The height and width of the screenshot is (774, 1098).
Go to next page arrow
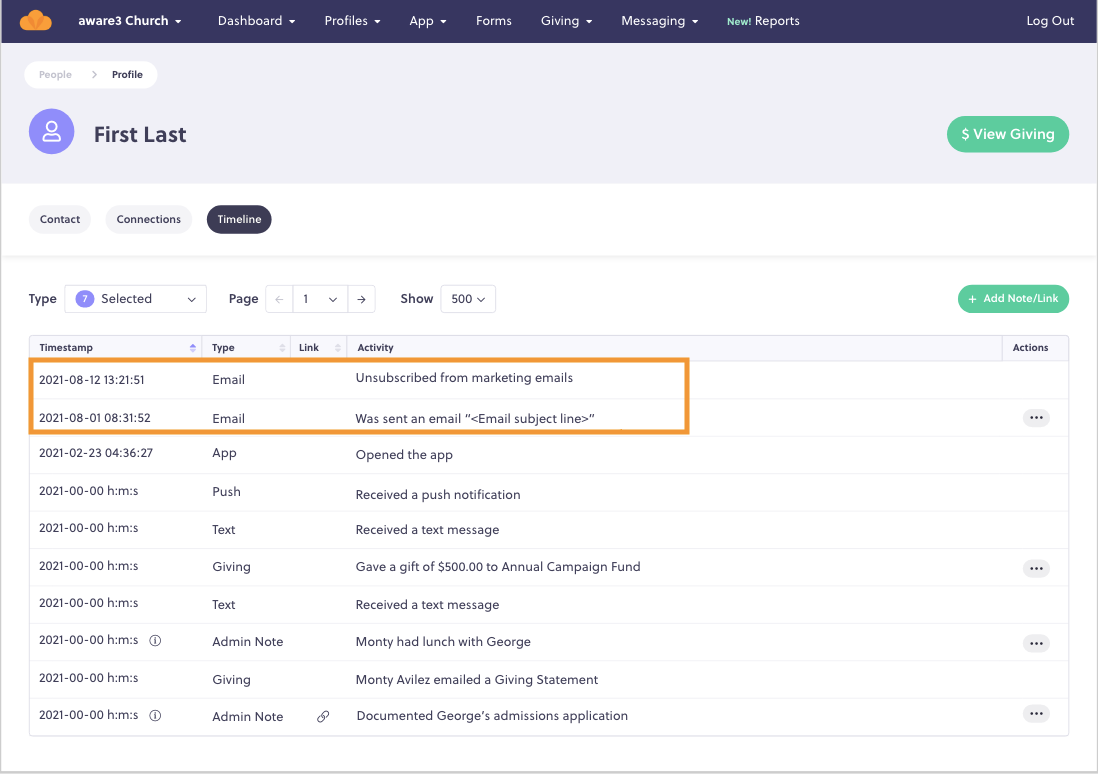tap(361, 299)
